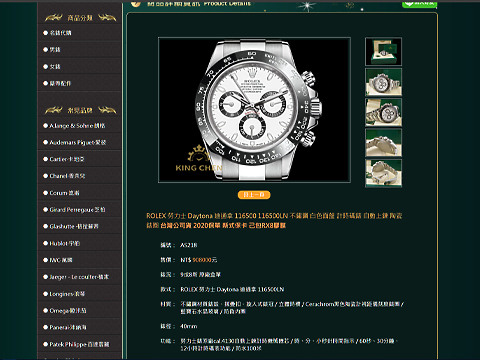Open the Girard Perregaux brand link
This screenshot has width=480, height=360.
click(x=77, y=210)
